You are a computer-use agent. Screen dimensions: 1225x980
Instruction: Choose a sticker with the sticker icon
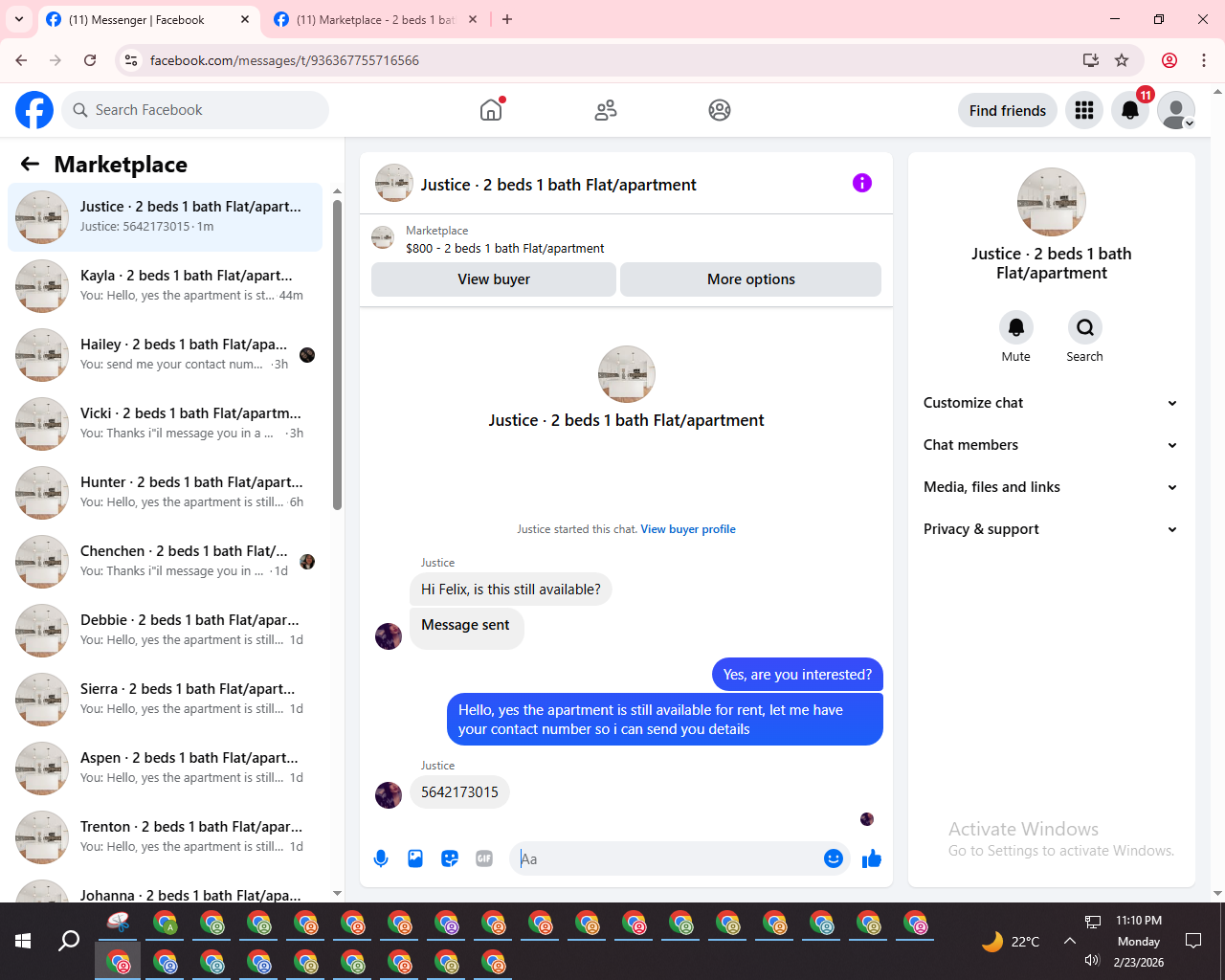(x=450, y=858)
